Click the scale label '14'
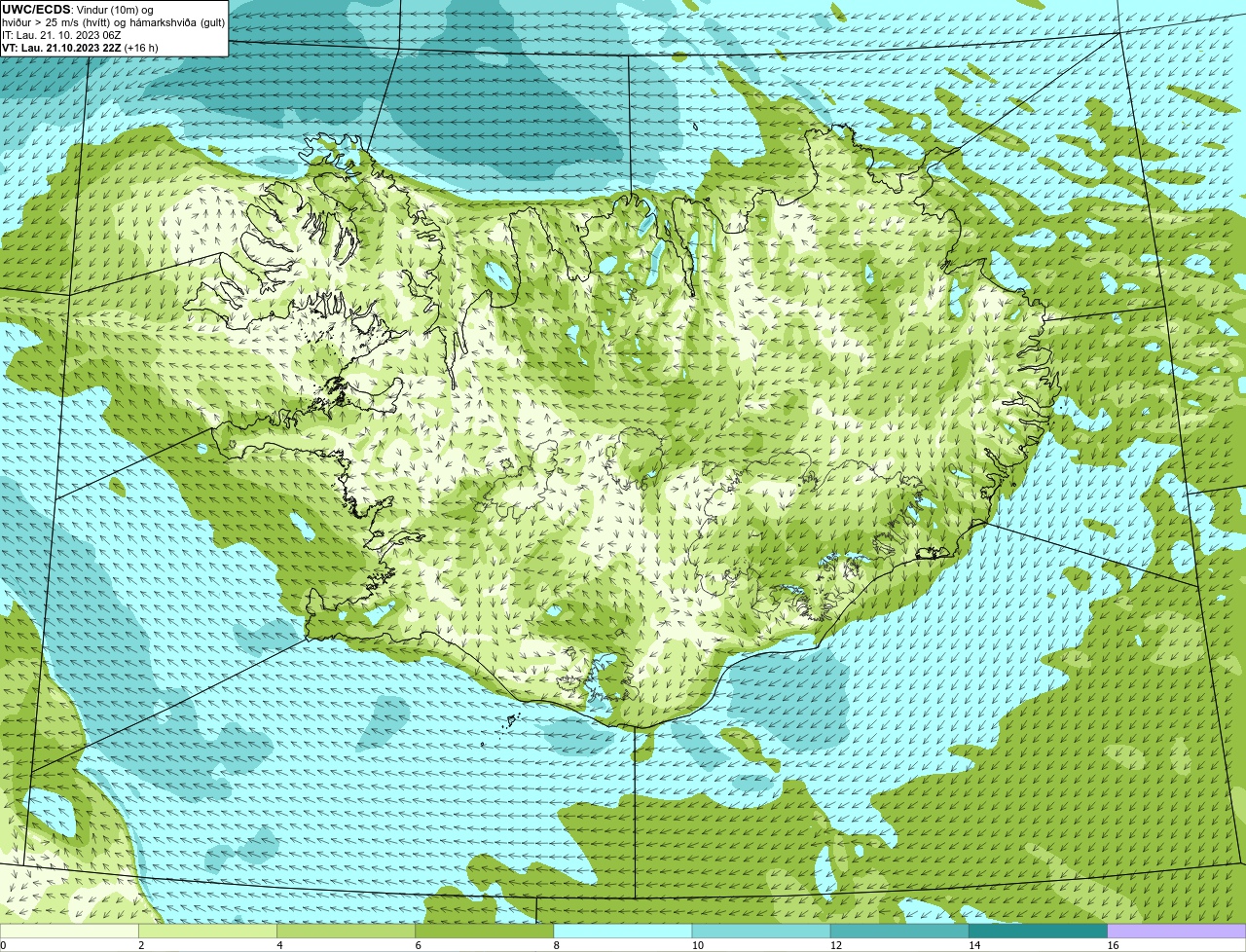1246x952 pixels. (x=973, y=945)
